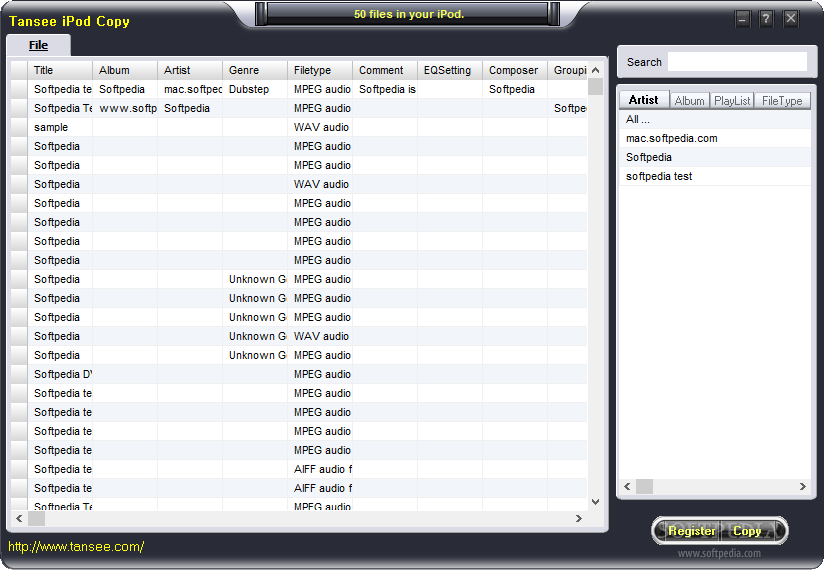Viewport: 824px width, 572px height.
Task: Click the Register button
Action: [691, 531]
